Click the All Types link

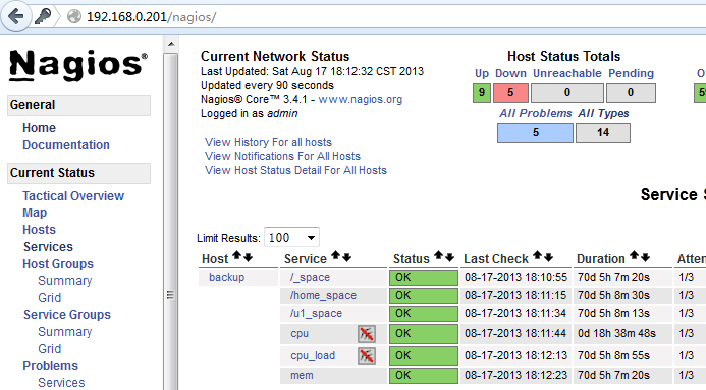603,113
